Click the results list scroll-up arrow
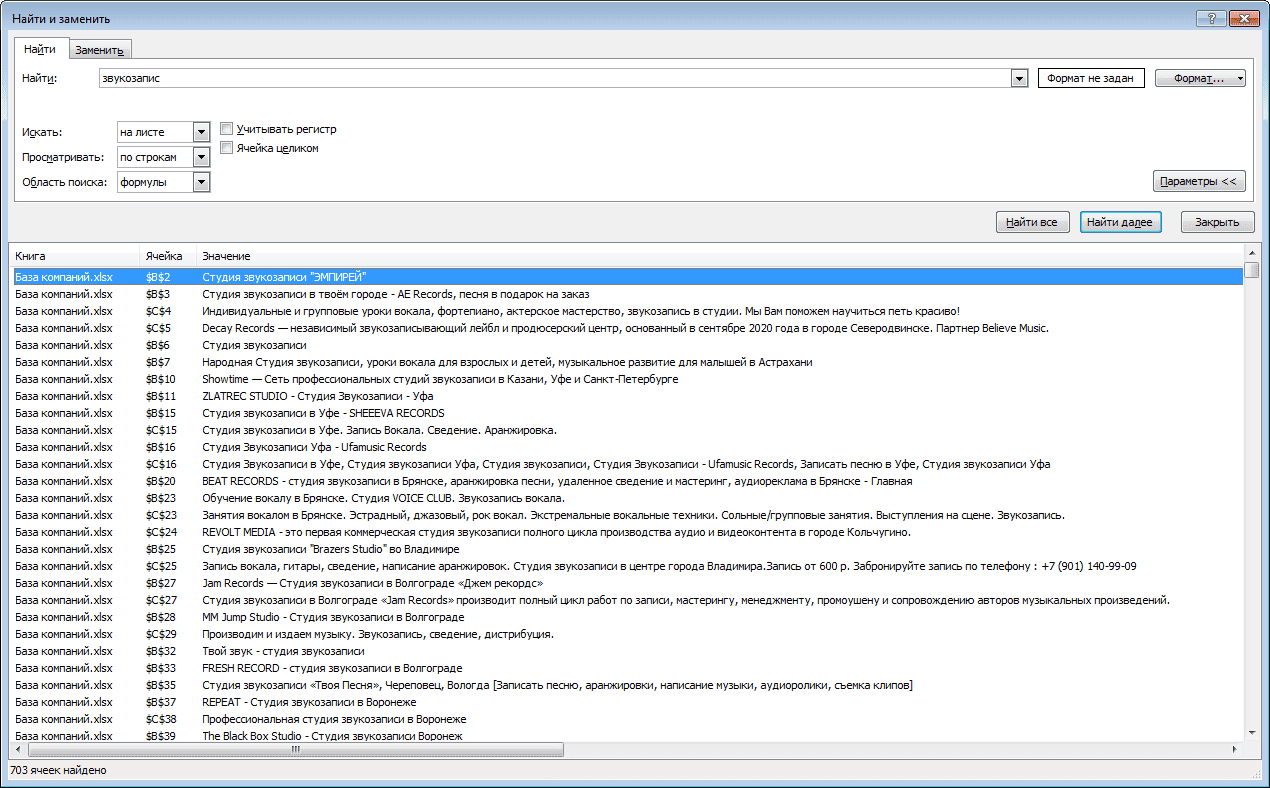 coord(1251,253)
